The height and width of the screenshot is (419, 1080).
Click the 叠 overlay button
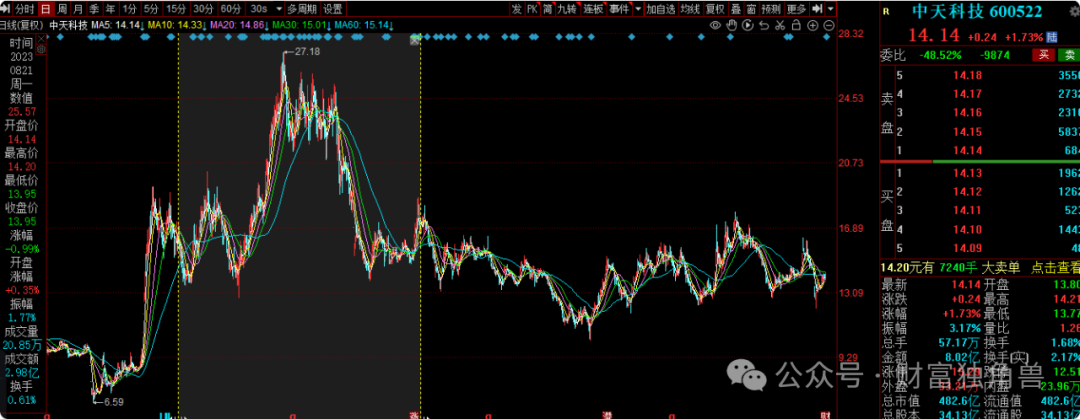736,9
